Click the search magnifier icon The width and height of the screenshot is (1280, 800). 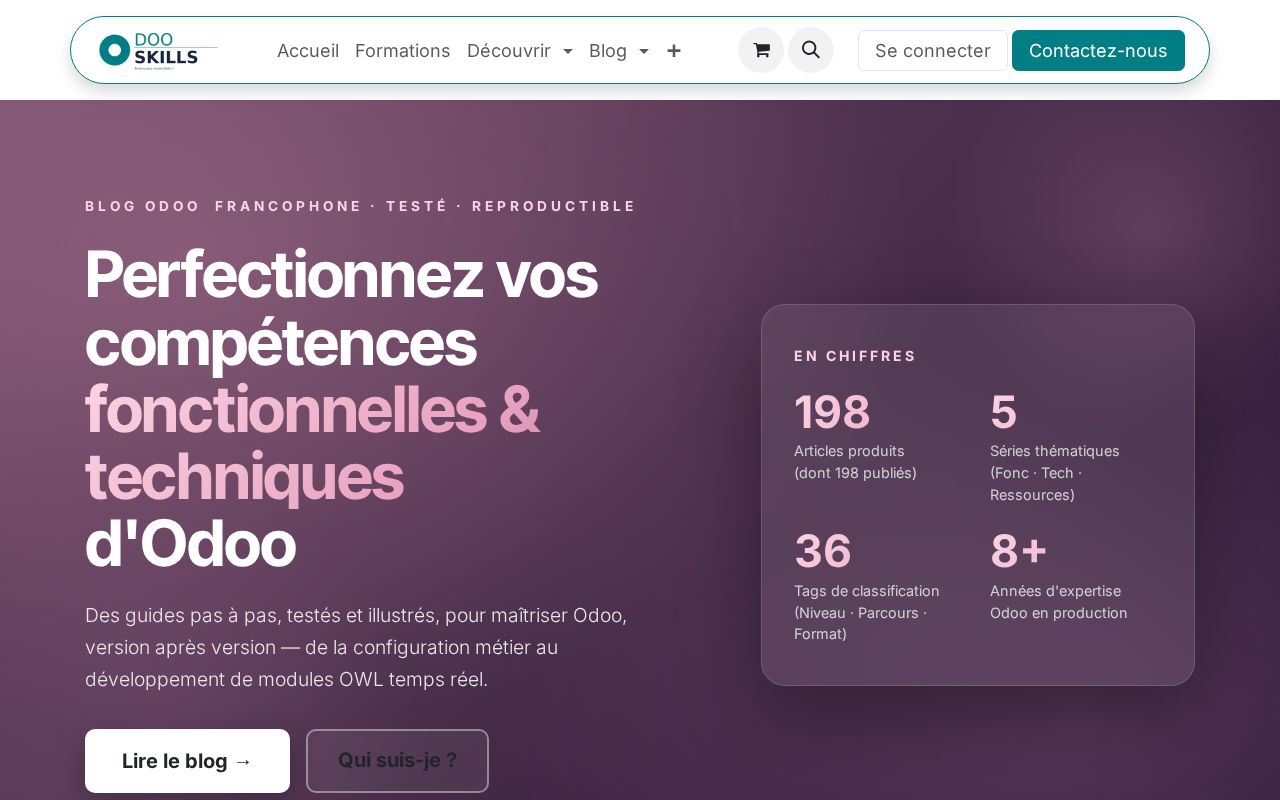tap(811, 50)
